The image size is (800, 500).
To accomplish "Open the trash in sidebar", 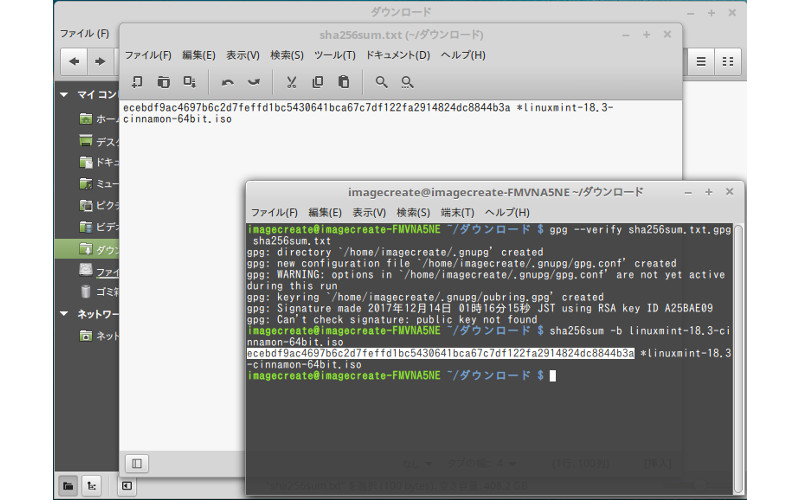I will (x=99, y=292).
